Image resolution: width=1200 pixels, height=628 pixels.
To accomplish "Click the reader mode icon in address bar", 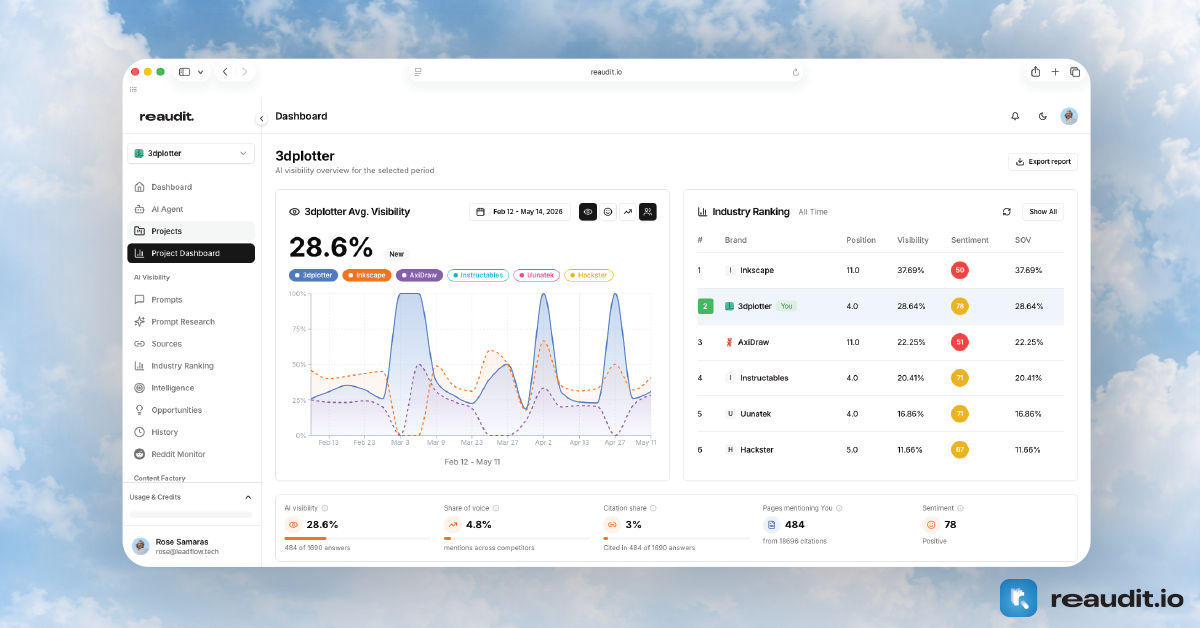I will (418, 72).
